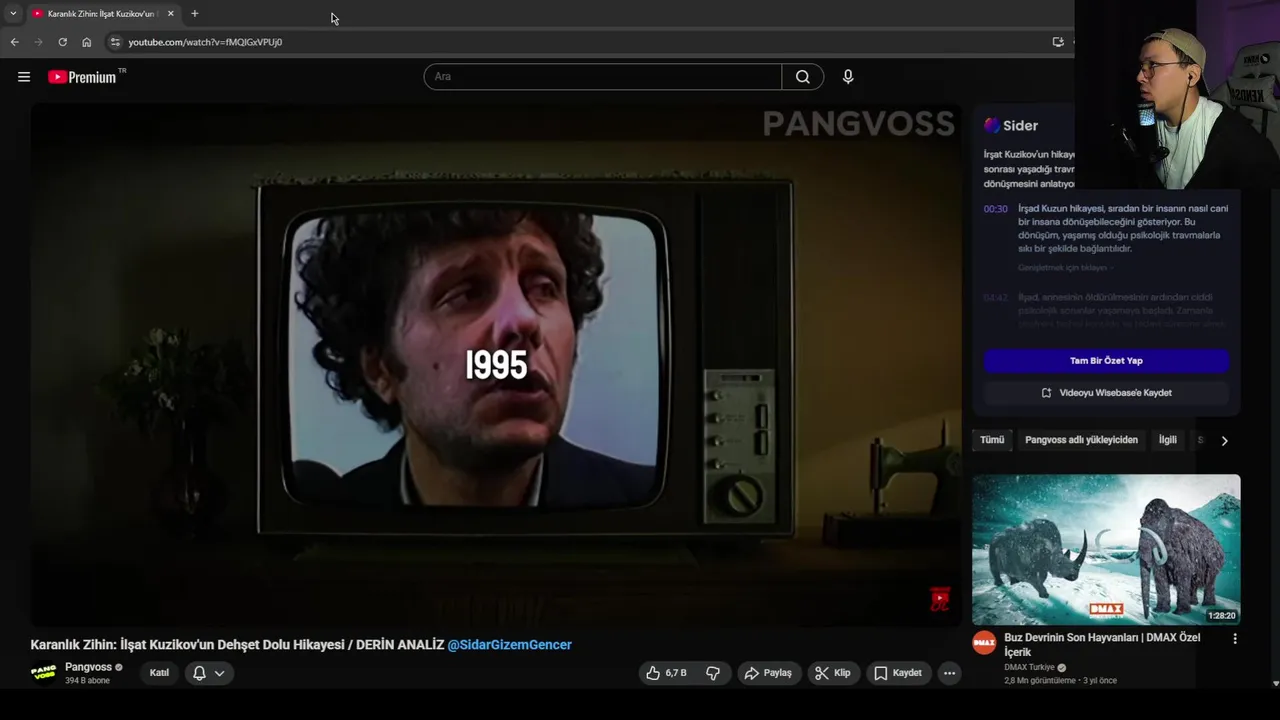The height and width of the screenshot is (720, 1280).
Task: Create a clip with Klip button
Action: (832, 673)
